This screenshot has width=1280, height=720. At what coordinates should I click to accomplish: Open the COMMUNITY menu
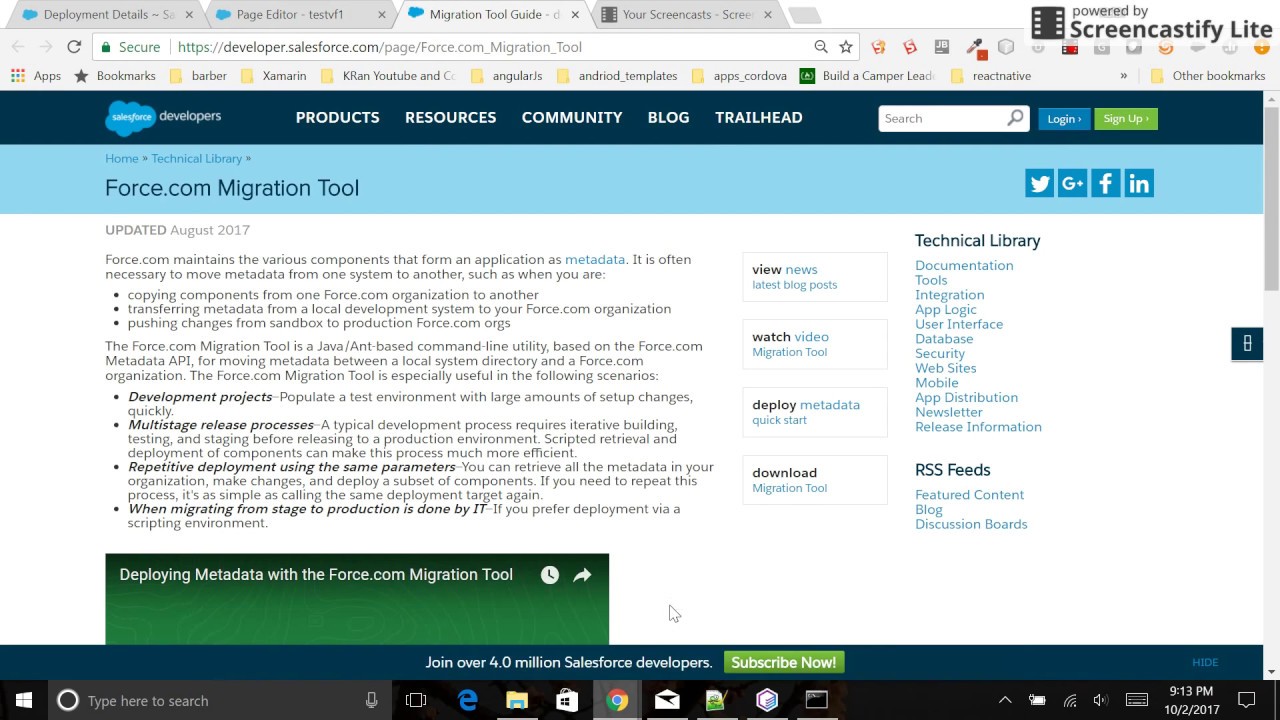[572, 118]
